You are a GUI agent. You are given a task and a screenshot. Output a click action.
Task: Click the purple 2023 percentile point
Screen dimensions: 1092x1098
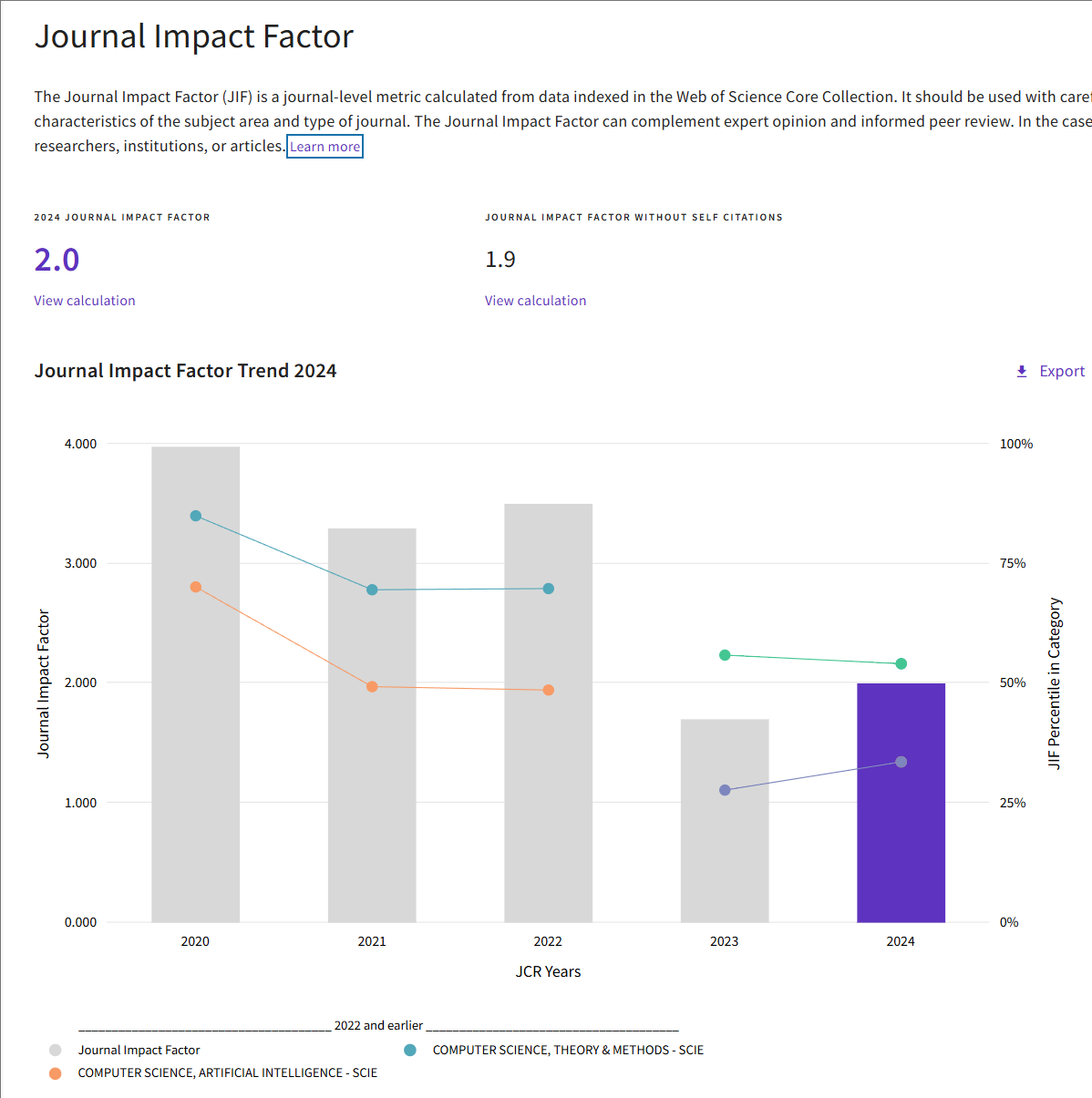tap(725, 790)
